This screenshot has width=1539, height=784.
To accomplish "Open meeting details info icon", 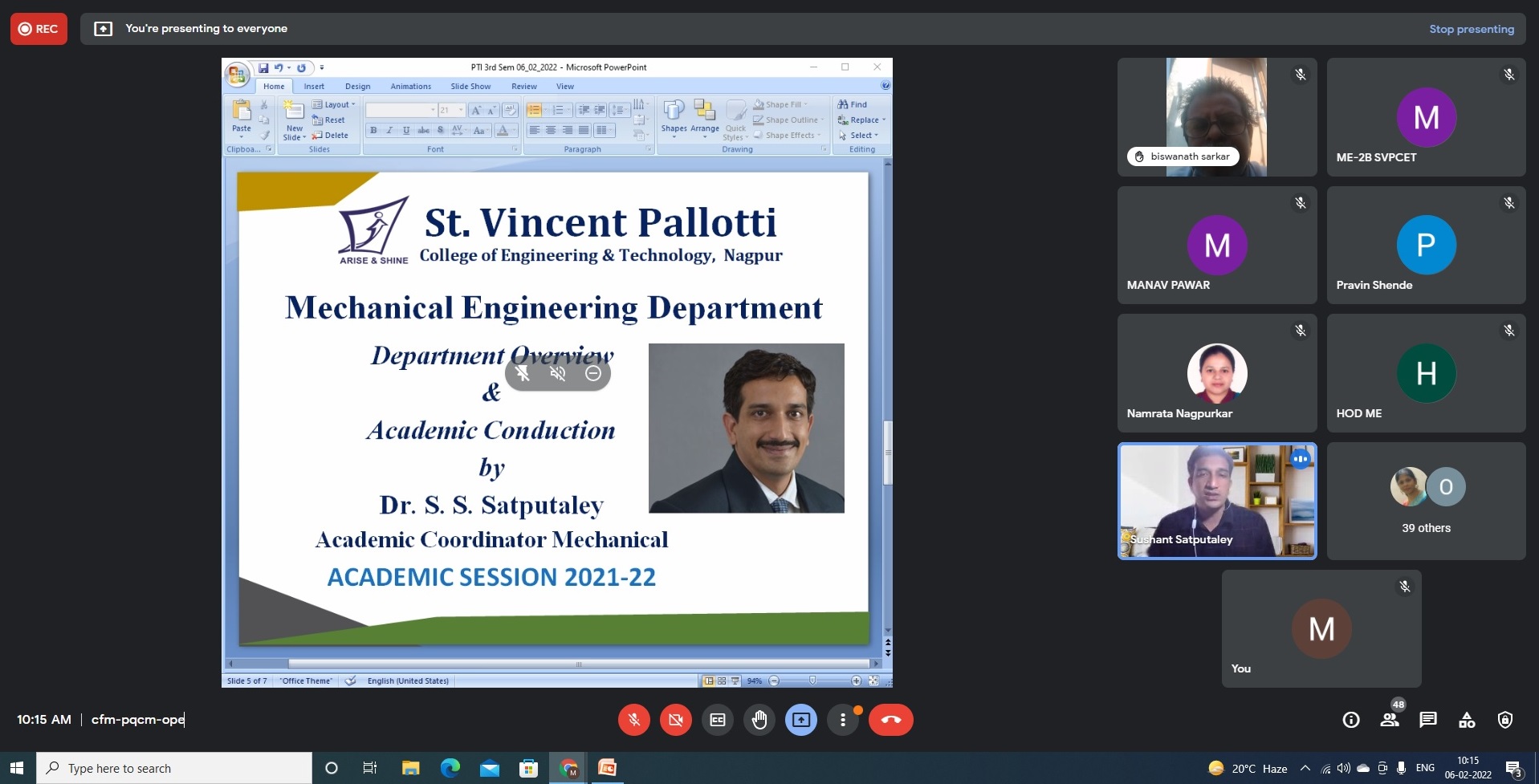I will 1351,720.
